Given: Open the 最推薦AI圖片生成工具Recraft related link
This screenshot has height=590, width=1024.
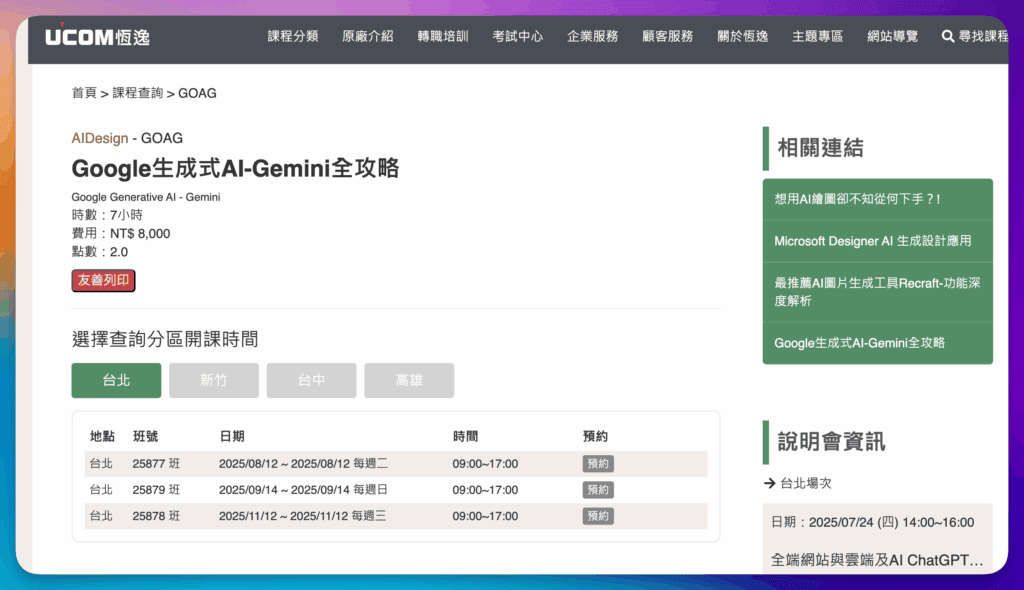Looking at the screenshot, I should [878, 292].
